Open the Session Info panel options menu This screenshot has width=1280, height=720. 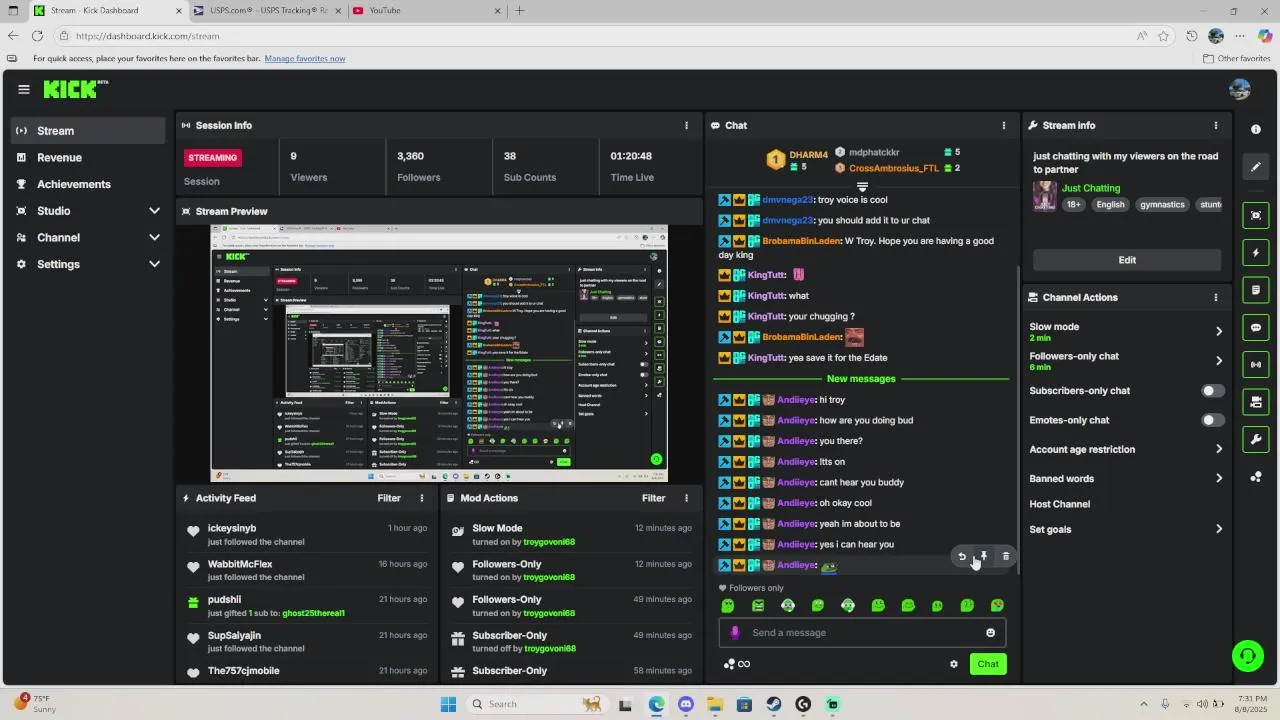point(686,125)
